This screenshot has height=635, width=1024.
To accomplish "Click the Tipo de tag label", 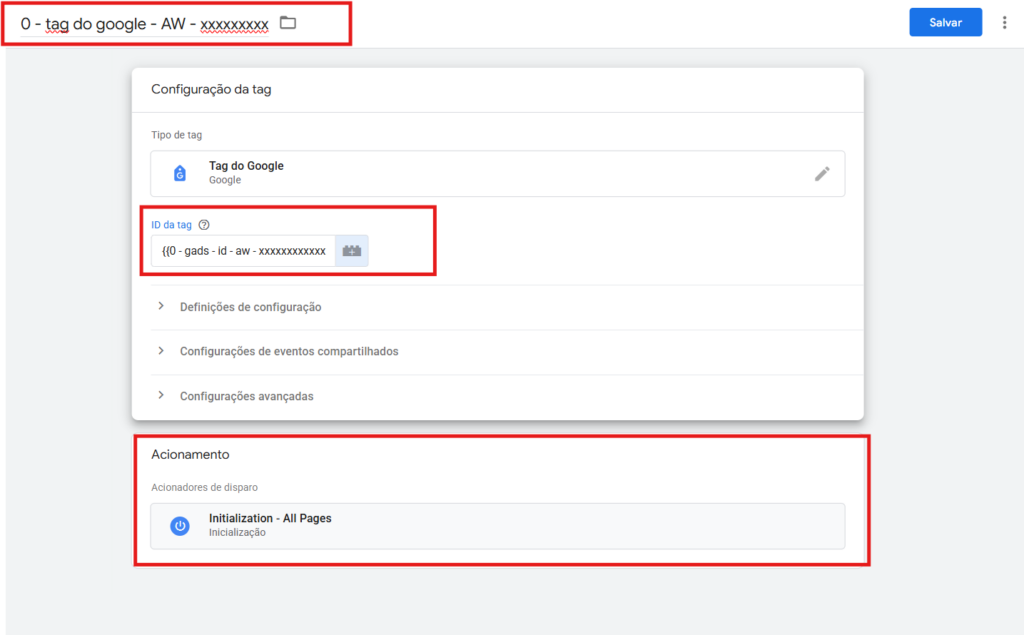I will point(176,135).
